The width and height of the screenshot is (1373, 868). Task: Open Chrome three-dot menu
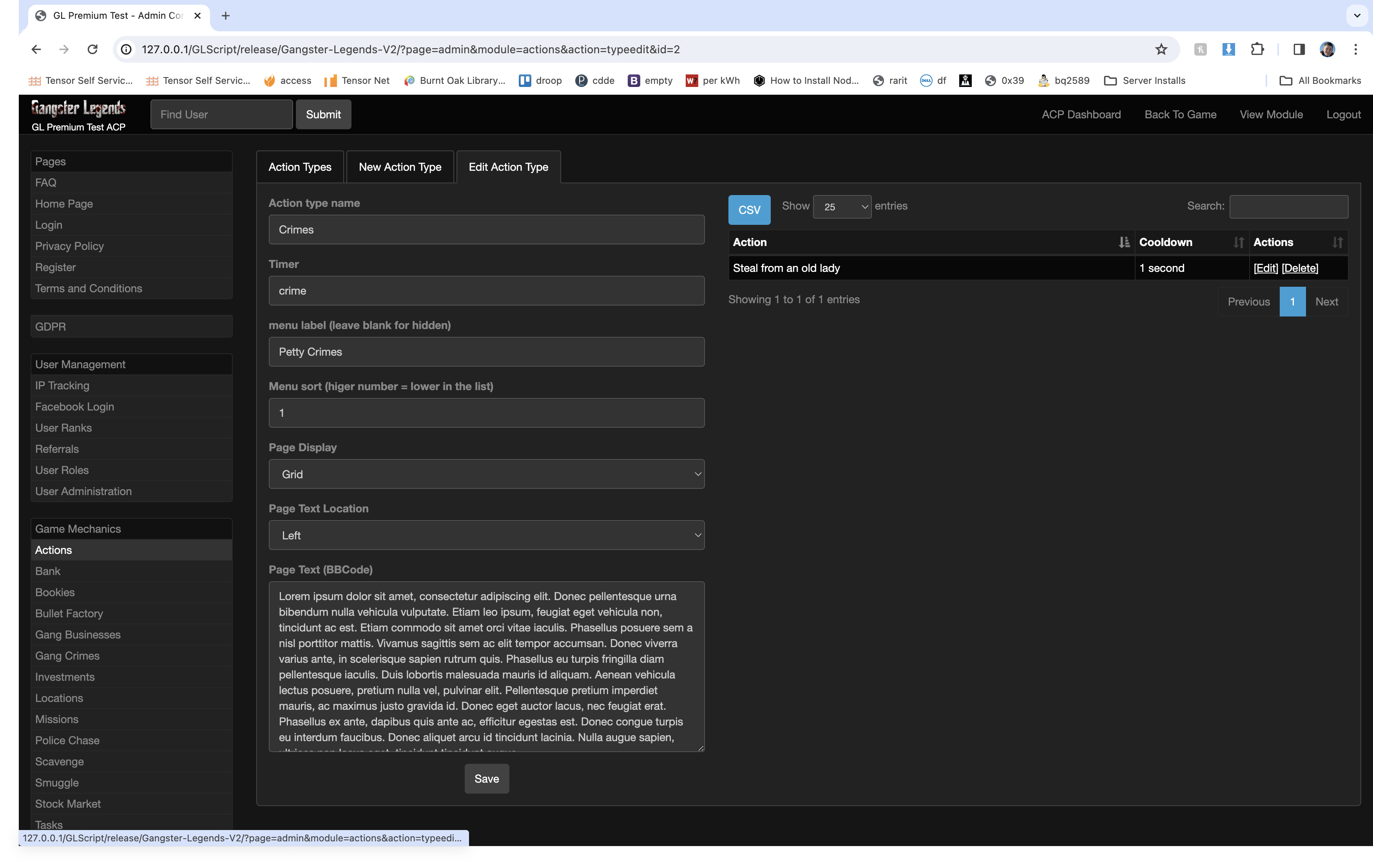point(1355,50)
